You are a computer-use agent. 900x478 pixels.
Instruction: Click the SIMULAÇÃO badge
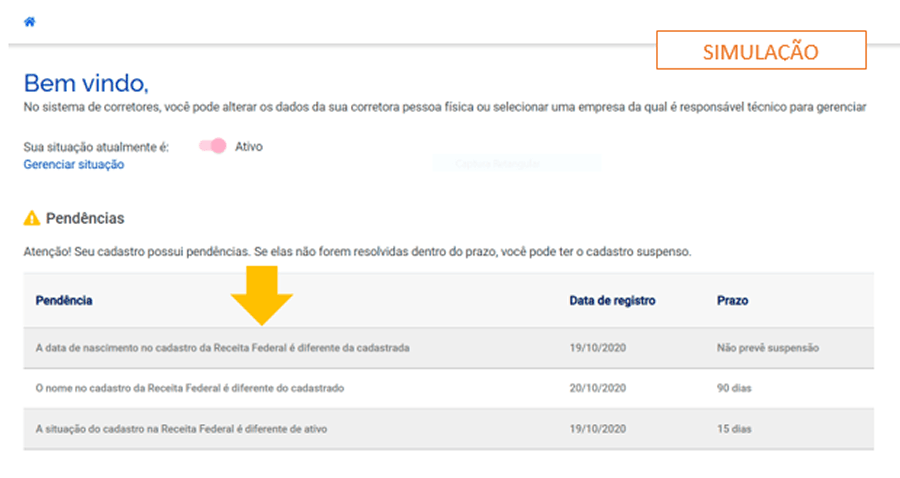click(760, 51)
